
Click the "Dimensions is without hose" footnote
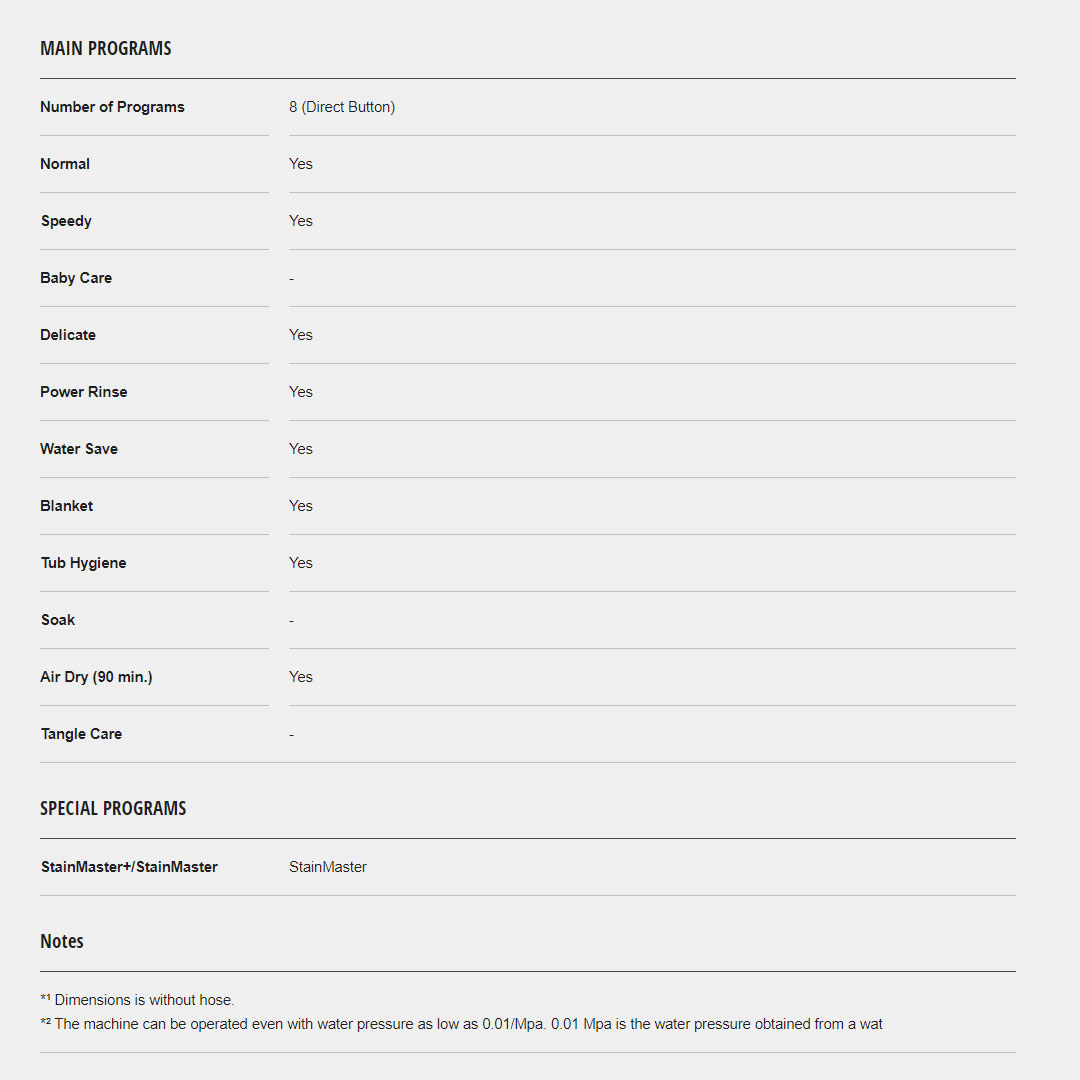[x=143, y=1000]
